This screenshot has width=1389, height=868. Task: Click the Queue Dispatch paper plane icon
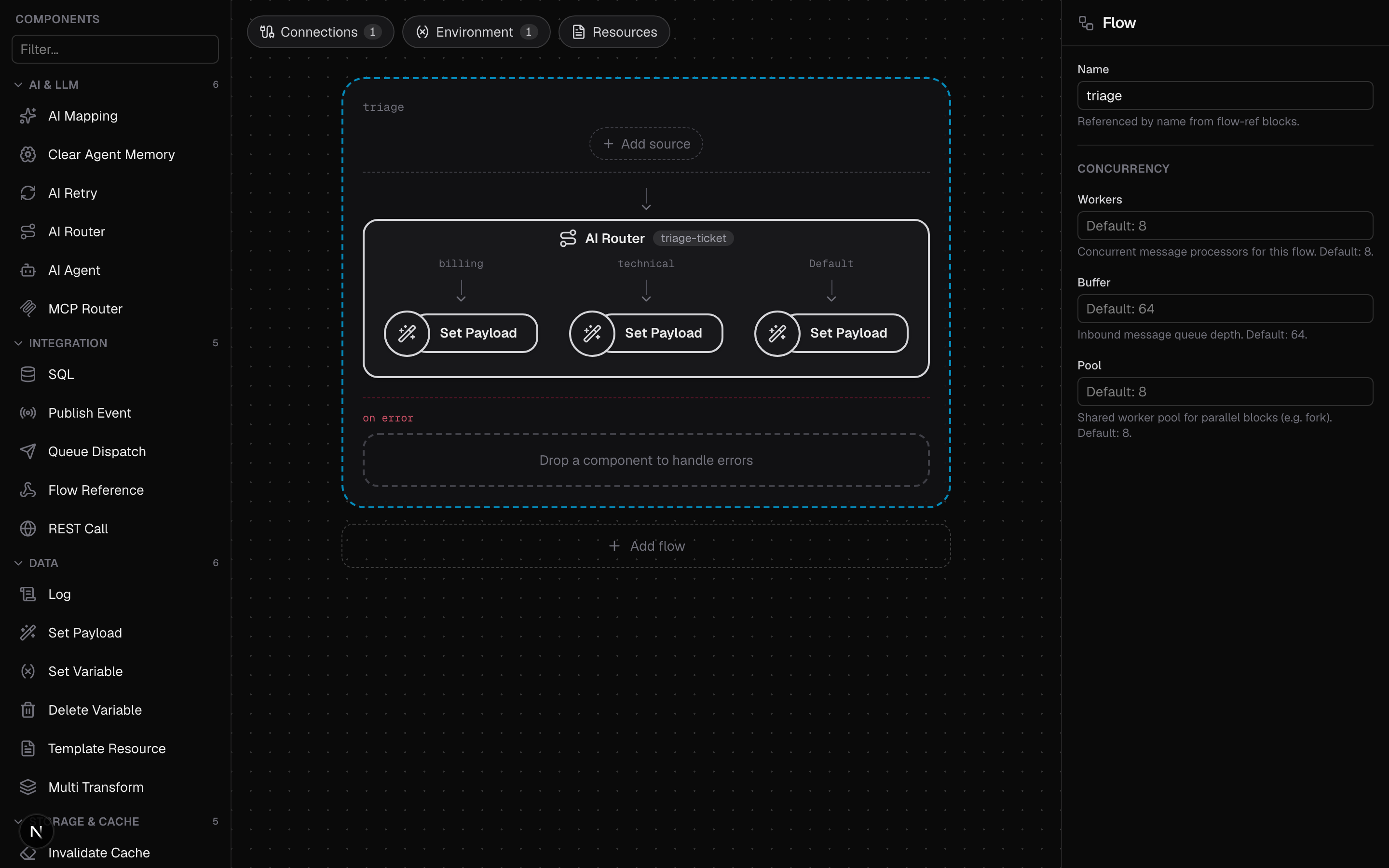coord(28,451)
